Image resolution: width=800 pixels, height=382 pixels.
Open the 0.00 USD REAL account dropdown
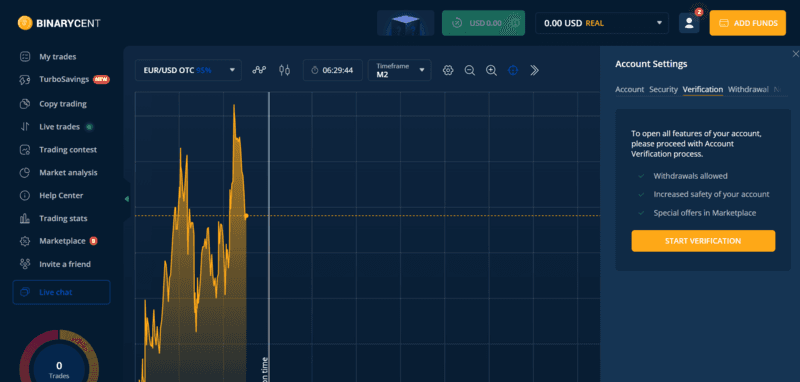point(602,23)
